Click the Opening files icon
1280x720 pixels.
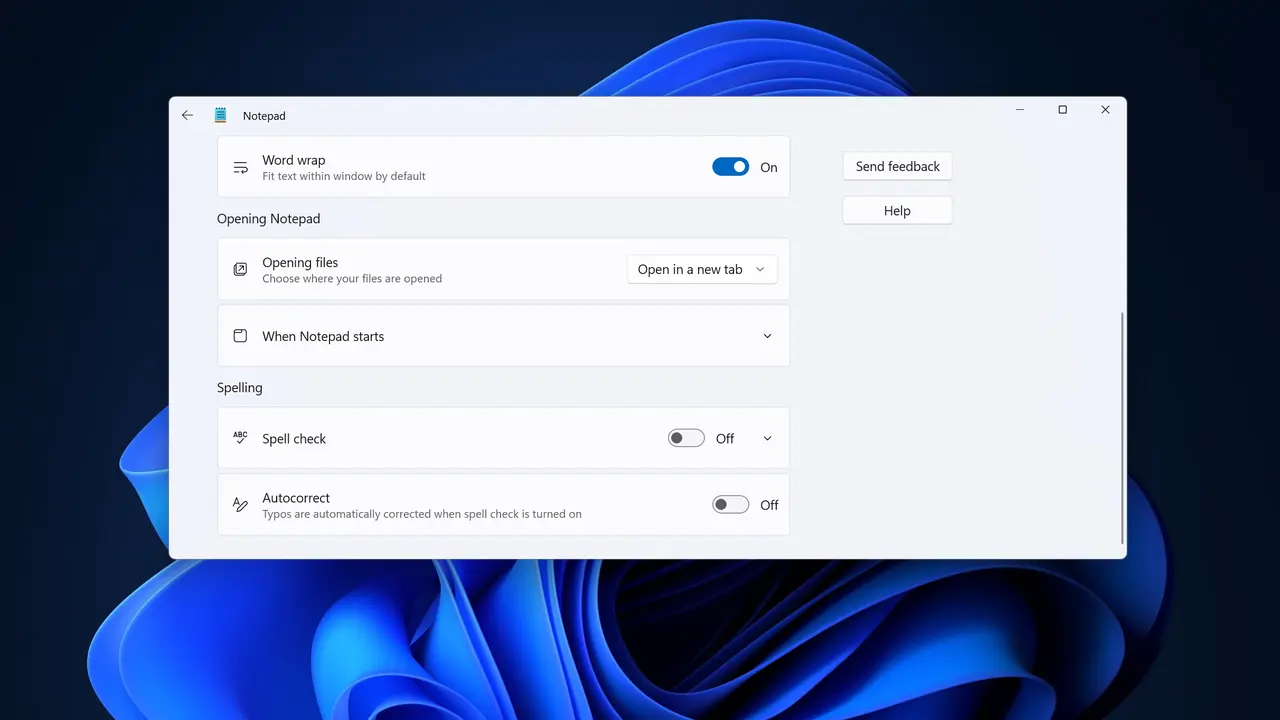pyautogui.click(x=240, y=270)
